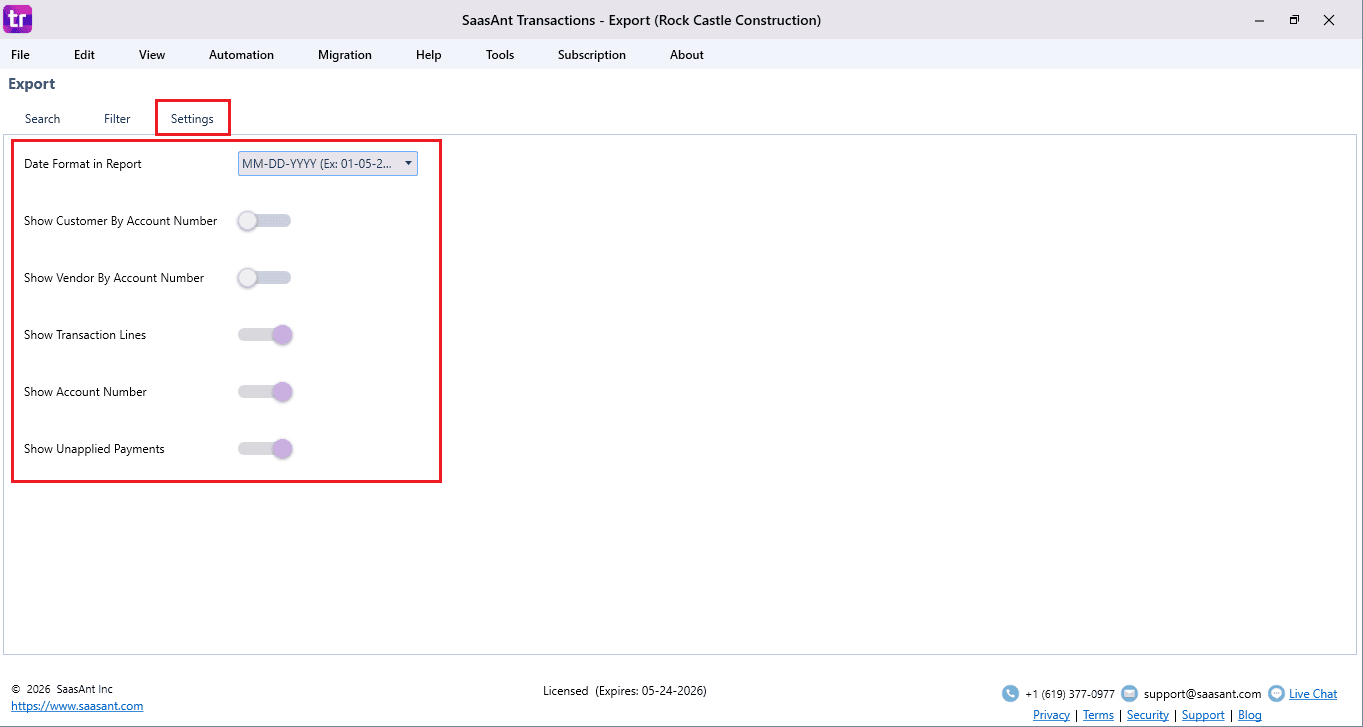Screen dimensions: 1363x727
Task: Enable Show Vendor By Account Number
Action: click(x=263, y=277)
